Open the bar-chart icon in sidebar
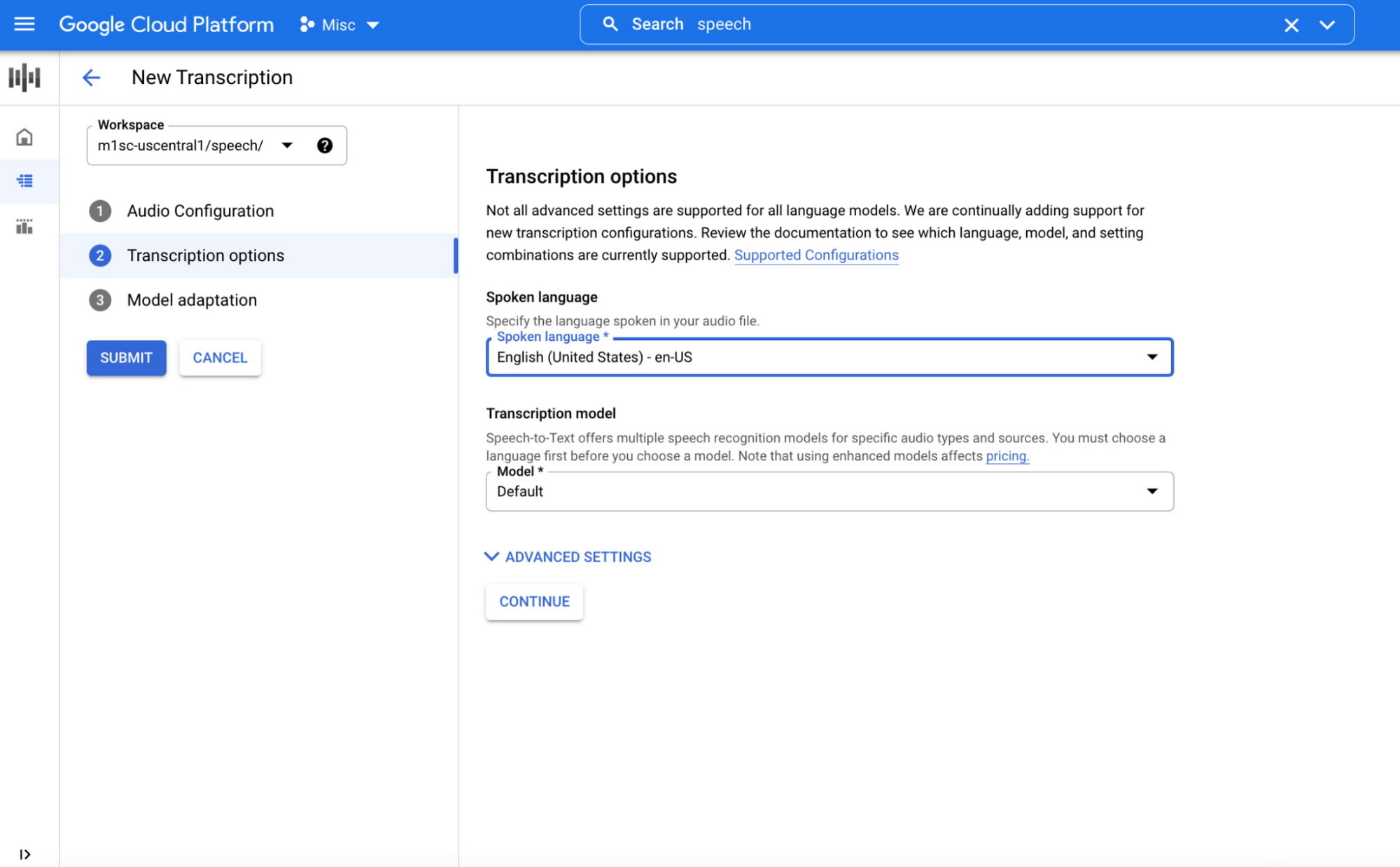This screenshot has height=867, width=1400. 24,226
